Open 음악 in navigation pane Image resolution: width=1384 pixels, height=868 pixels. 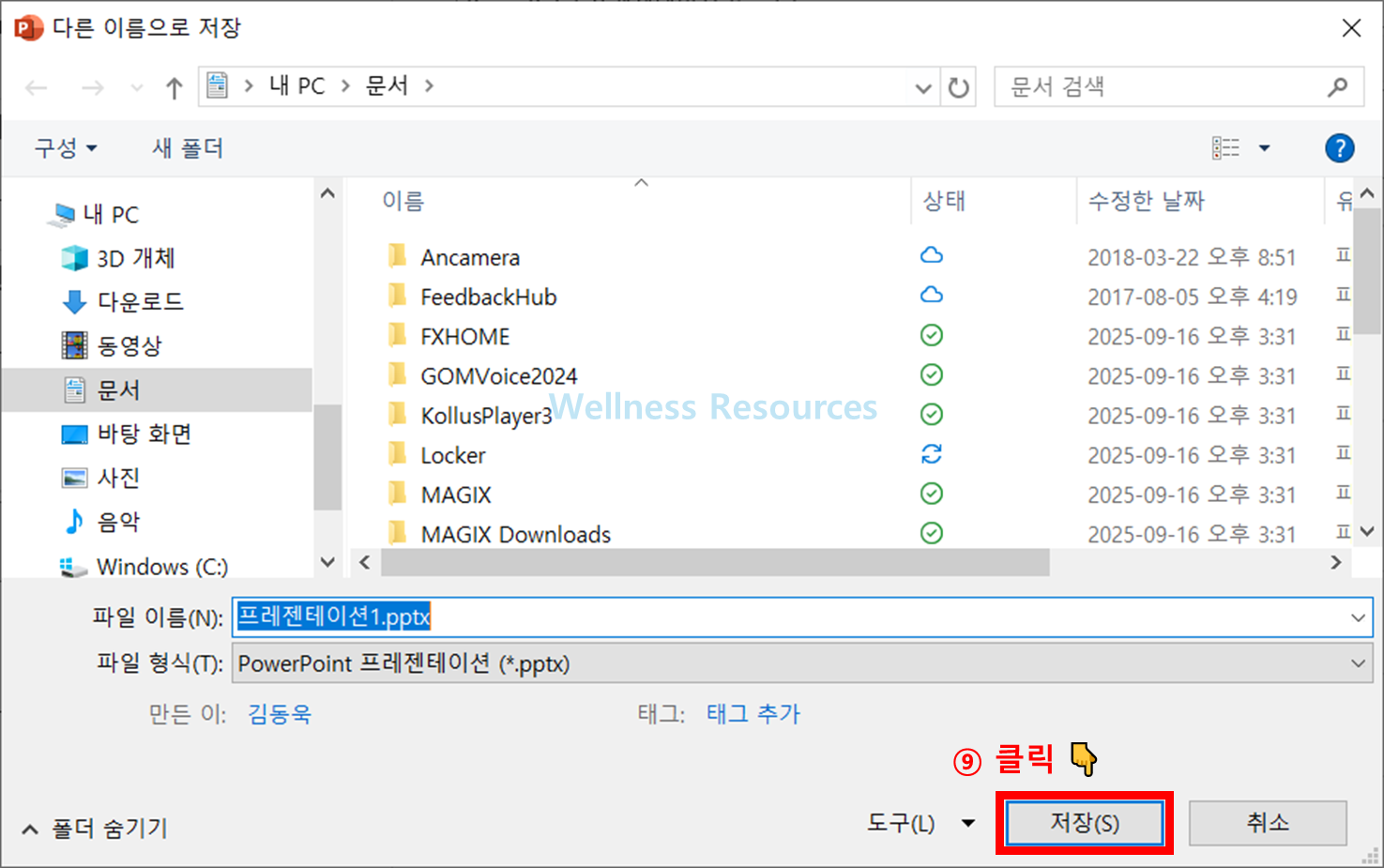point(118,523)
